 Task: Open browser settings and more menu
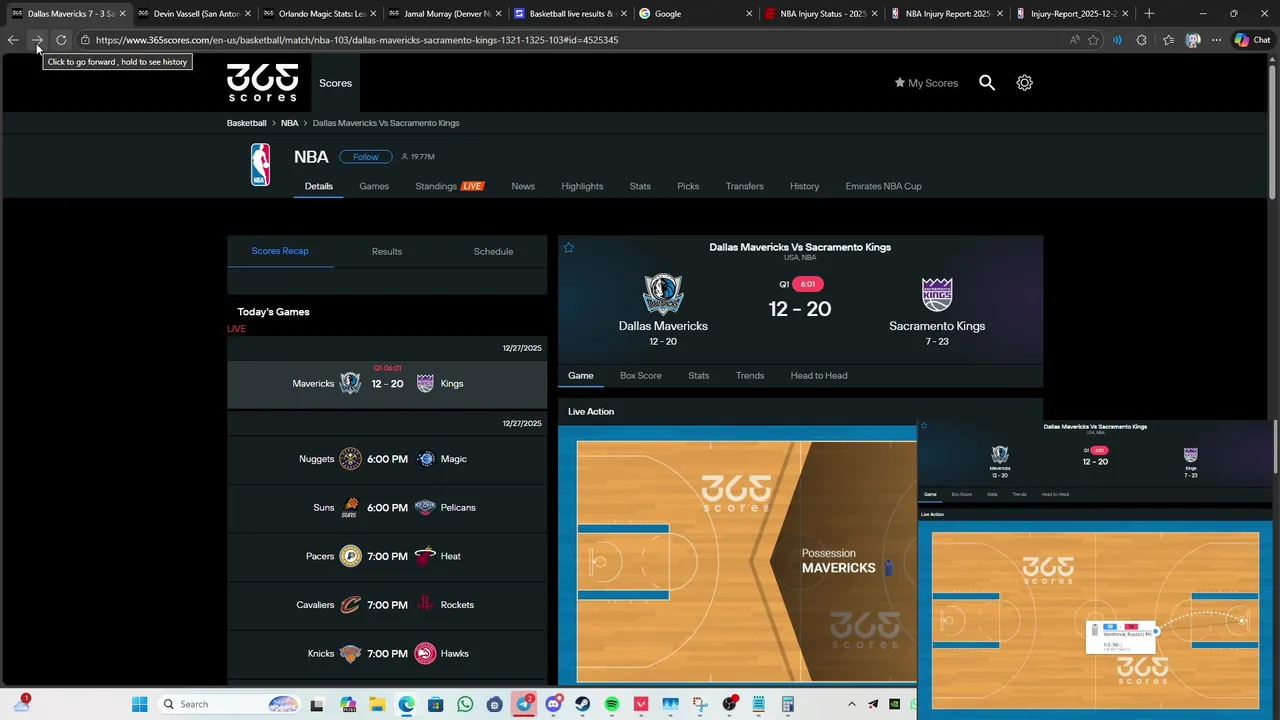pos(1216,40)
